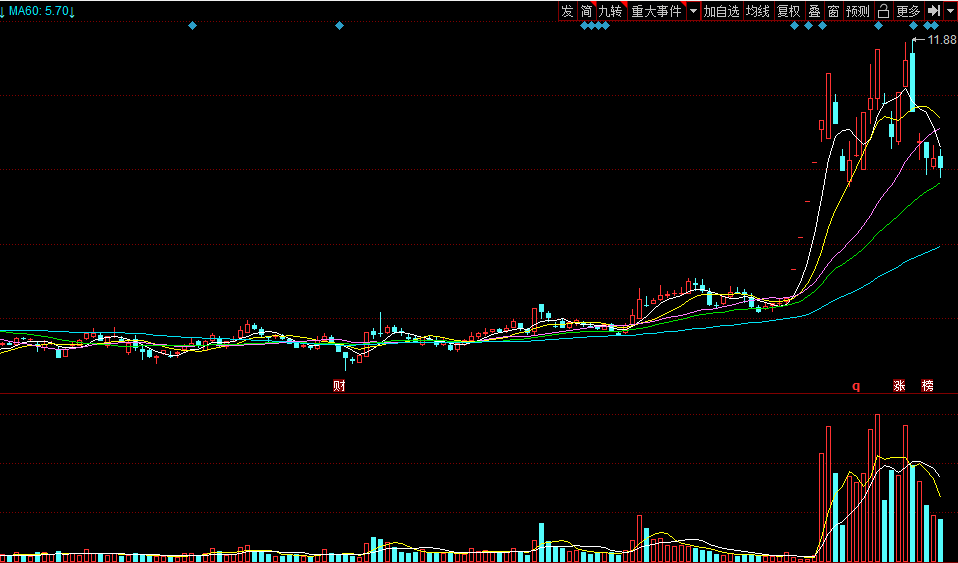The image size is (958, 563).
Task: Open the 窗 window layout button
Action: click(x=833, y=11)
